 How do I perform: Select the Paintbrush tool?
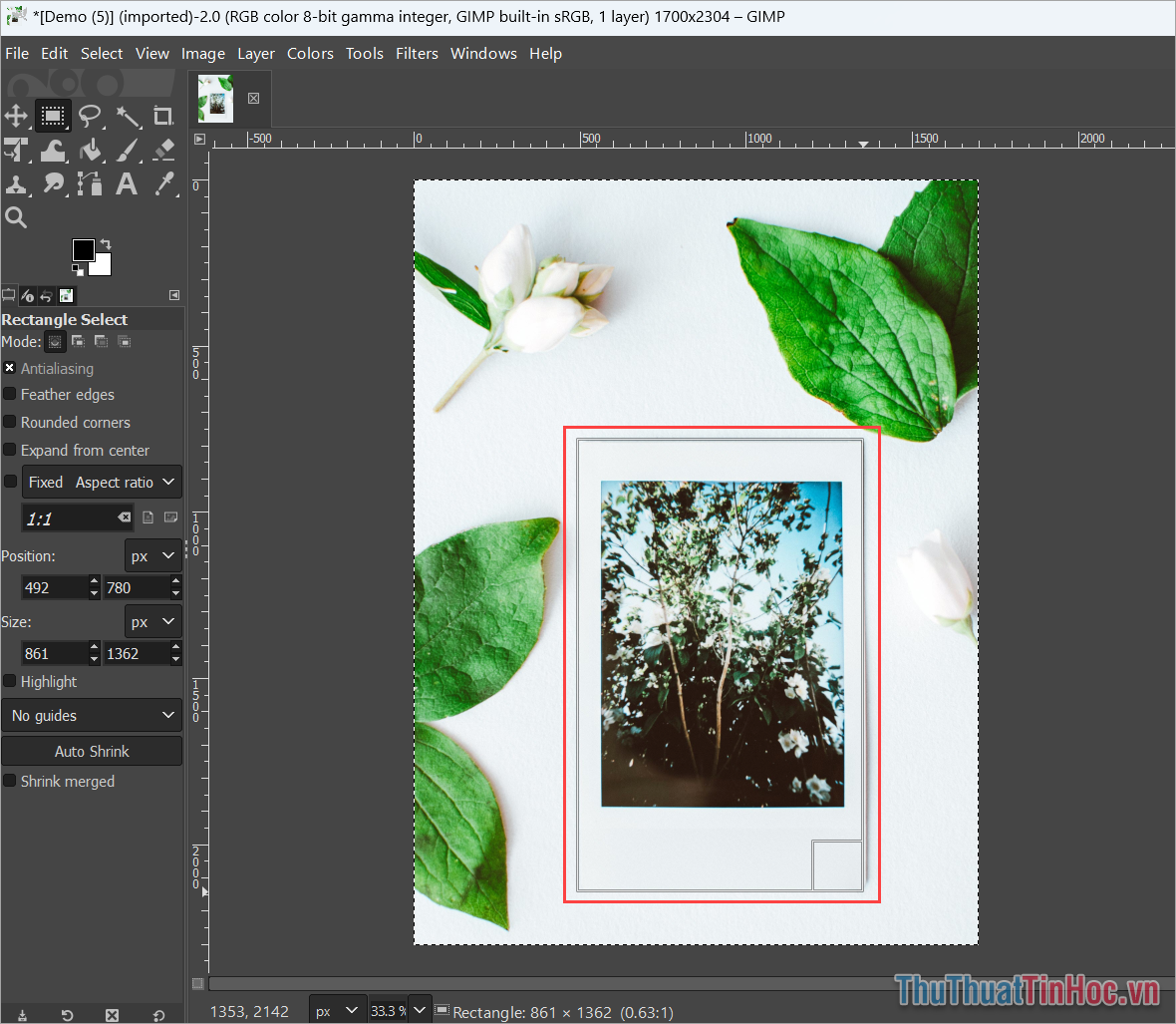tap(128, 151)
